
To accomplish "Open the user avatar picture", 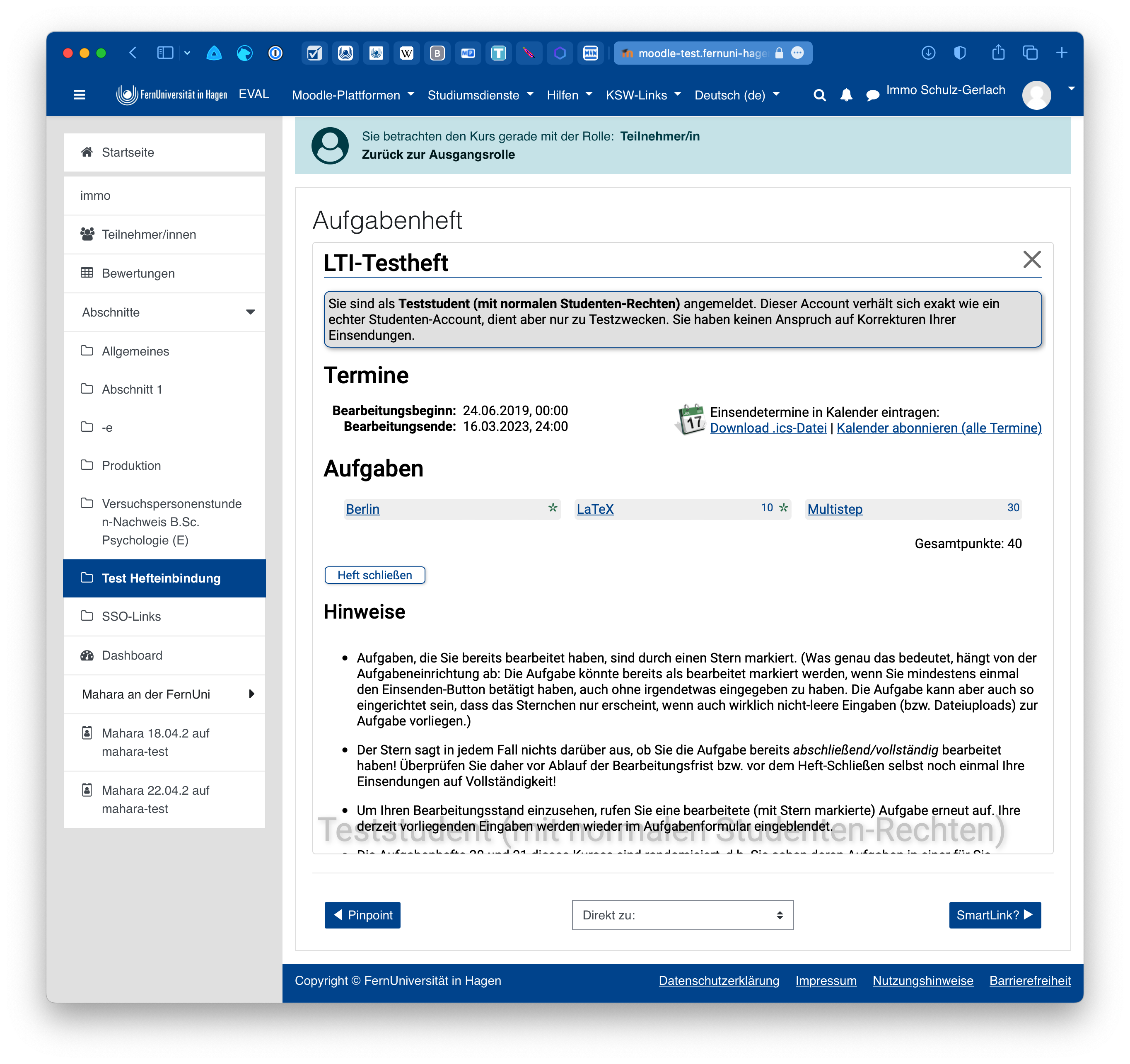I will 1036,94.
